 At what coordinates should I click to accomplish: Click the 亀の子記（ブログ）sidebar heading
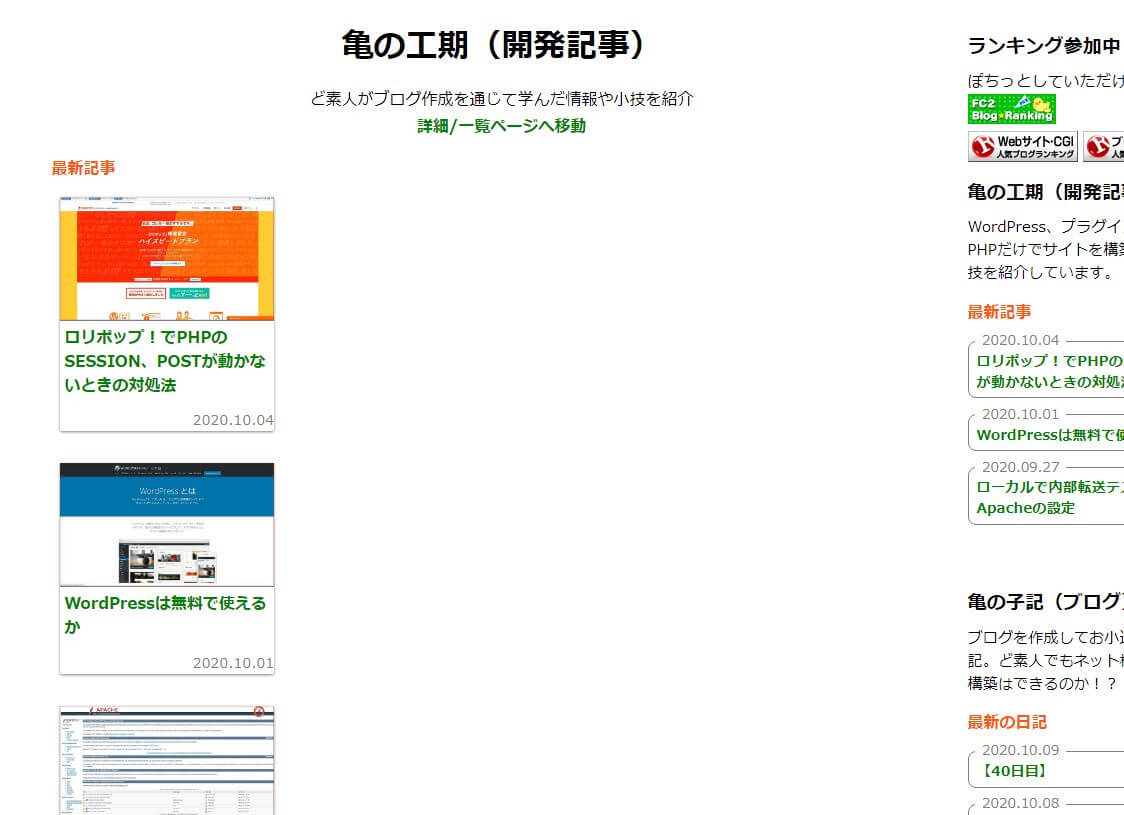pos(1043,600)
